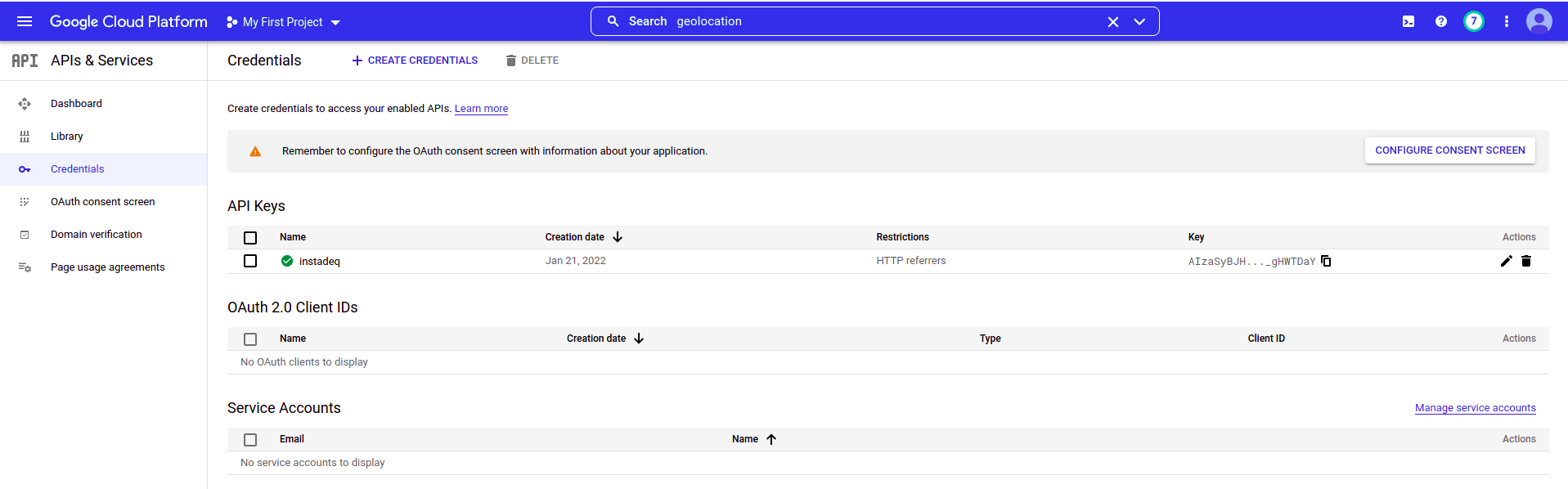Click the Domain verification checkbox icon
Image resolution: width=1568 pixels, height=489 pixels.
(x=25, y=235)
